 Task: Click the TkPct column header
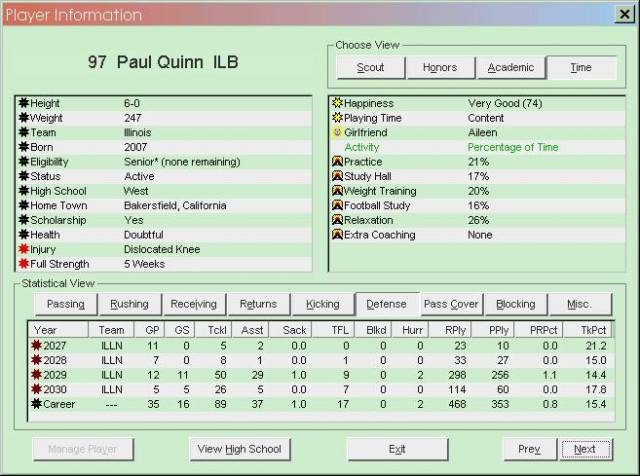pyautogui.click(x=588, y=330)
